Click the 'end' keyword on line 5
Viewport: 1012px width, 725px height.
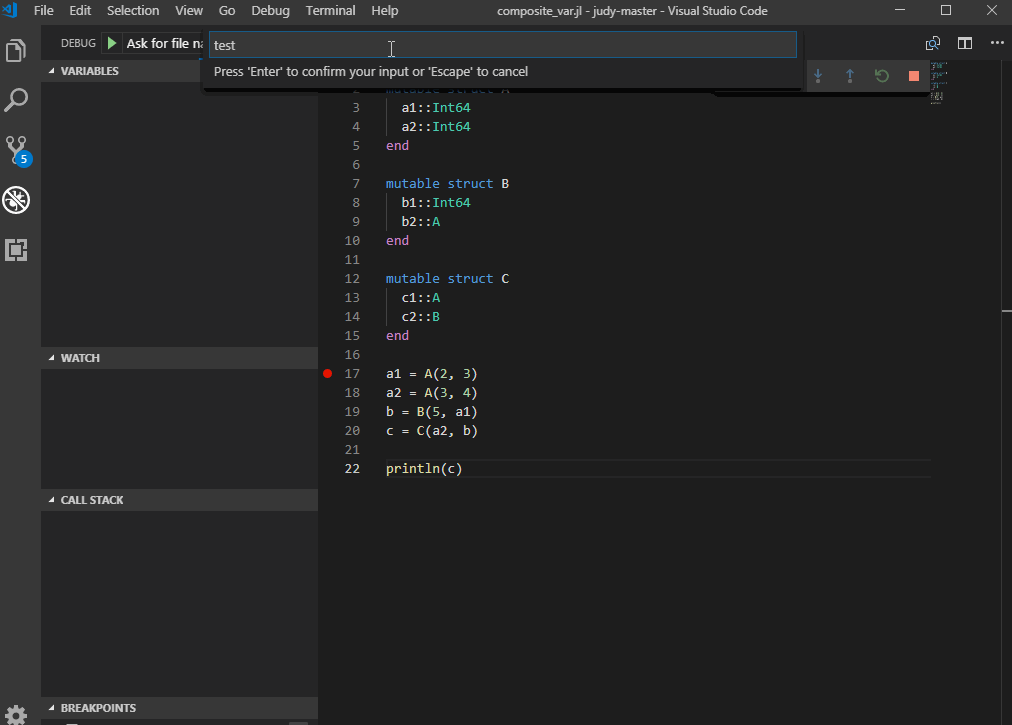[397, 145]
